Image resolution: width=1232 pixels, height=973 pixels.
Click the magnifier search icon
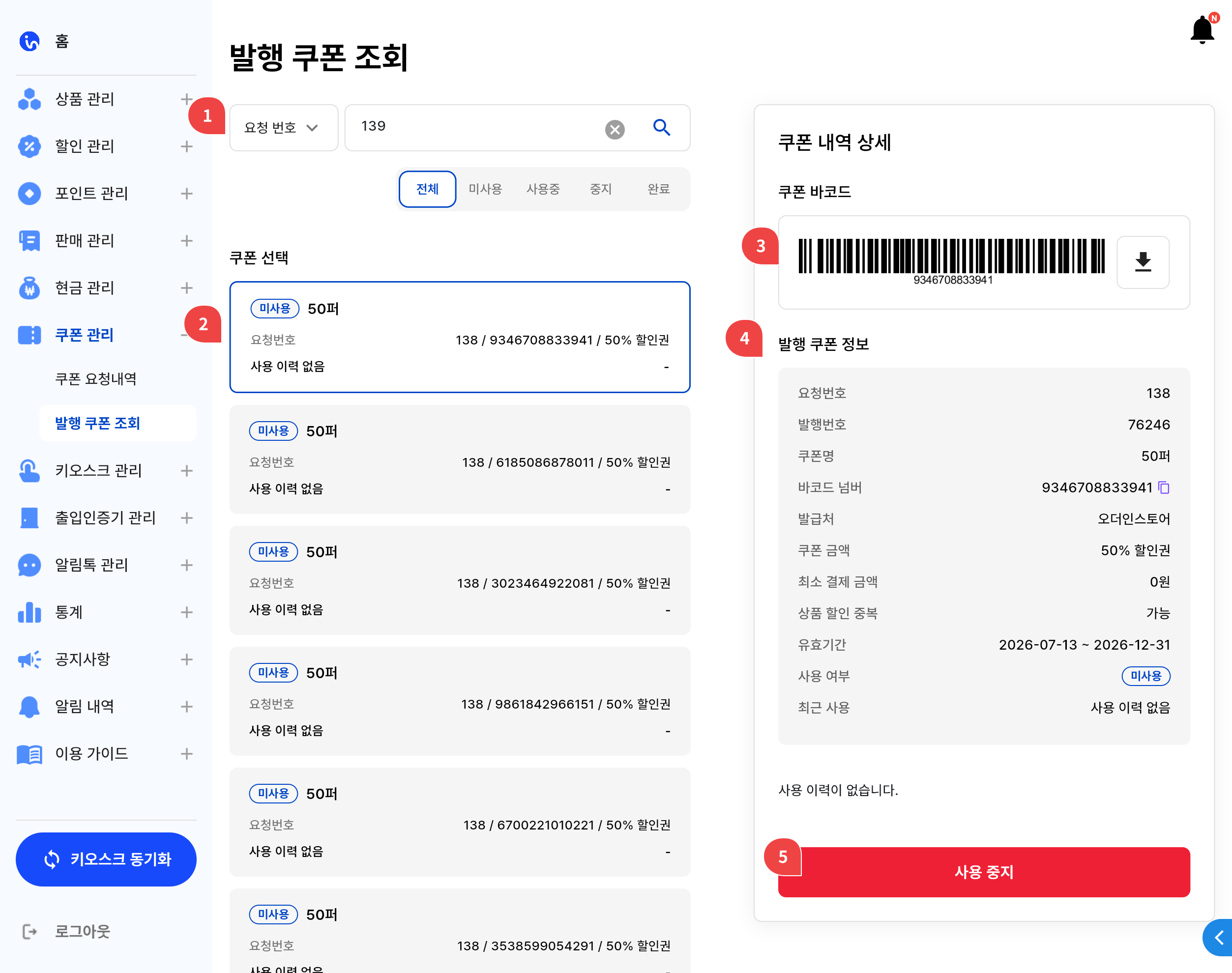pos(661,127)
